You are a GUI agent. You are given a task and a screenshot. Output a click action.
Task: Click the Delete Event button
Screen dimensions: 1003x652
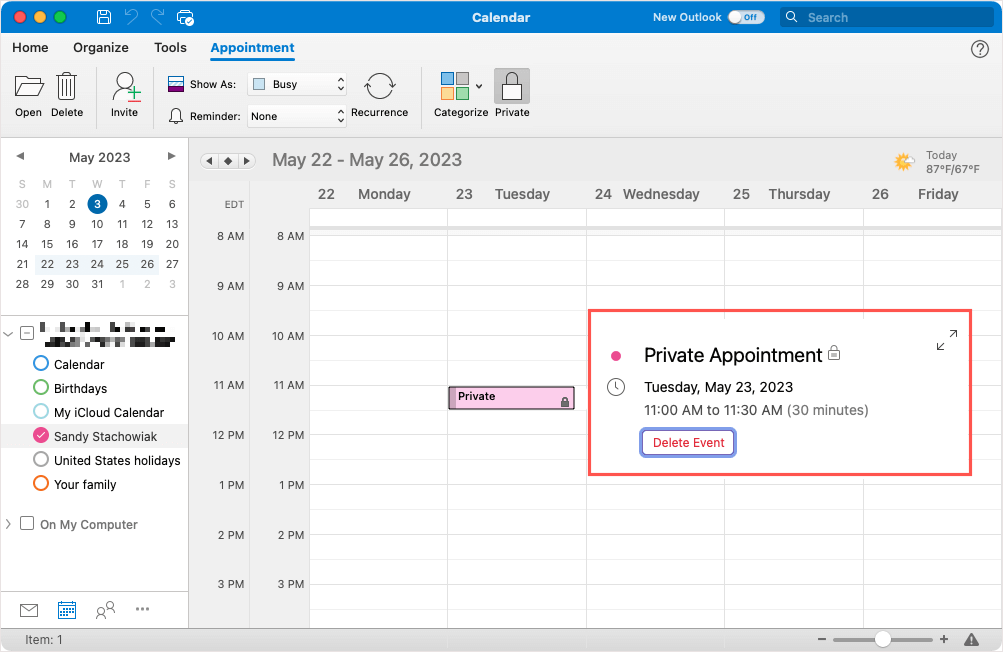(688, 443)
